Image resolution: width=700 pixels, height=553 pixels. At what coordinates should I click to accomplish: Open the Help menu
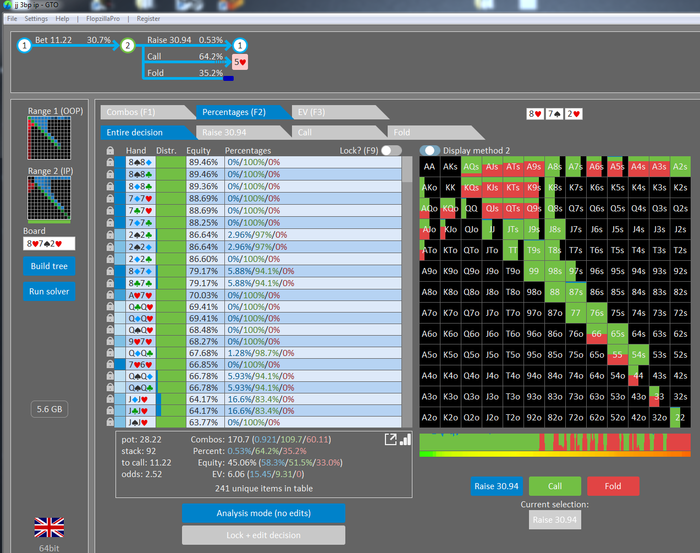[62, 19]
